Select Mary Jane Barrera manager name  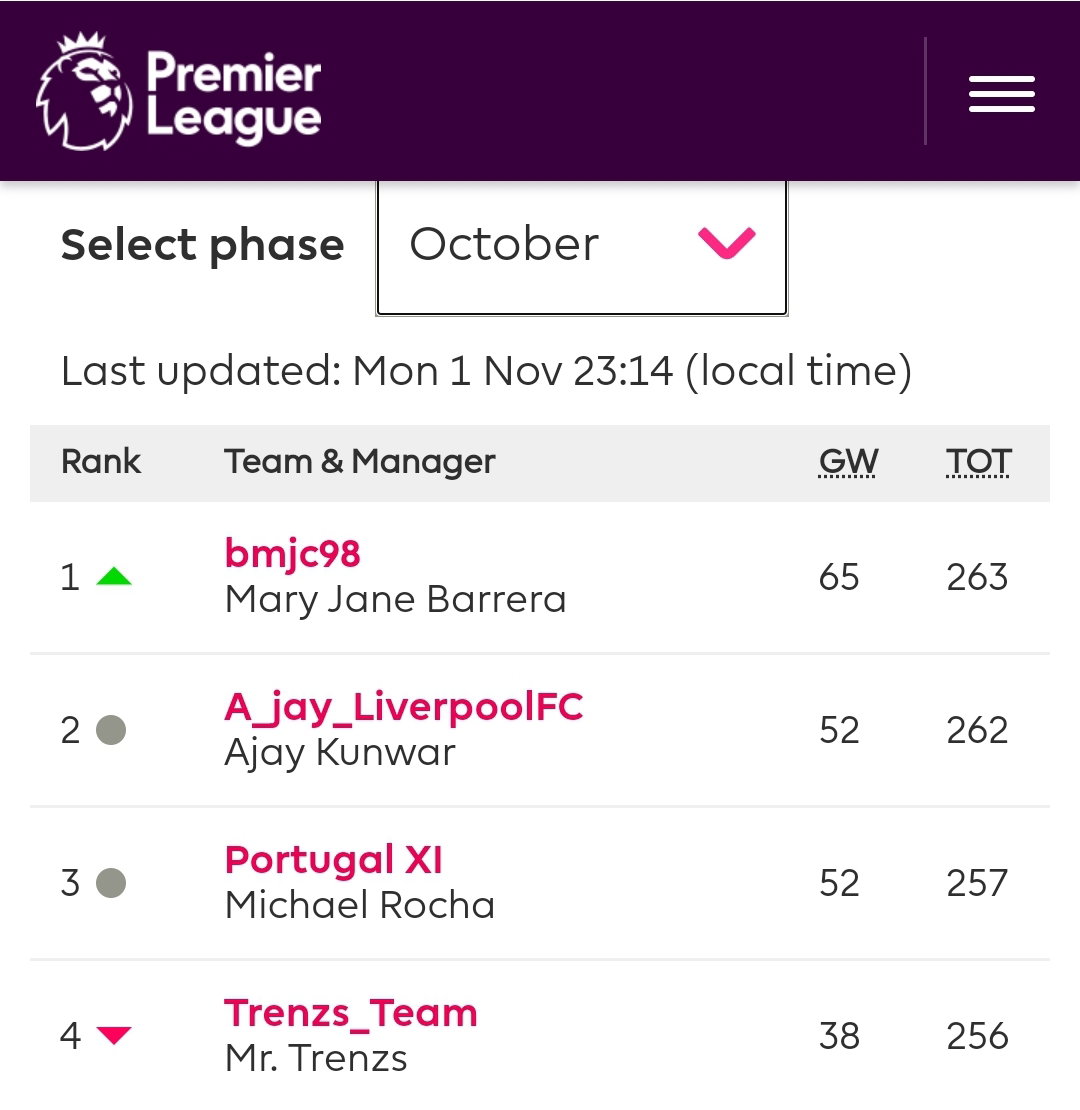pyautogui.click(x=396, y=600)
